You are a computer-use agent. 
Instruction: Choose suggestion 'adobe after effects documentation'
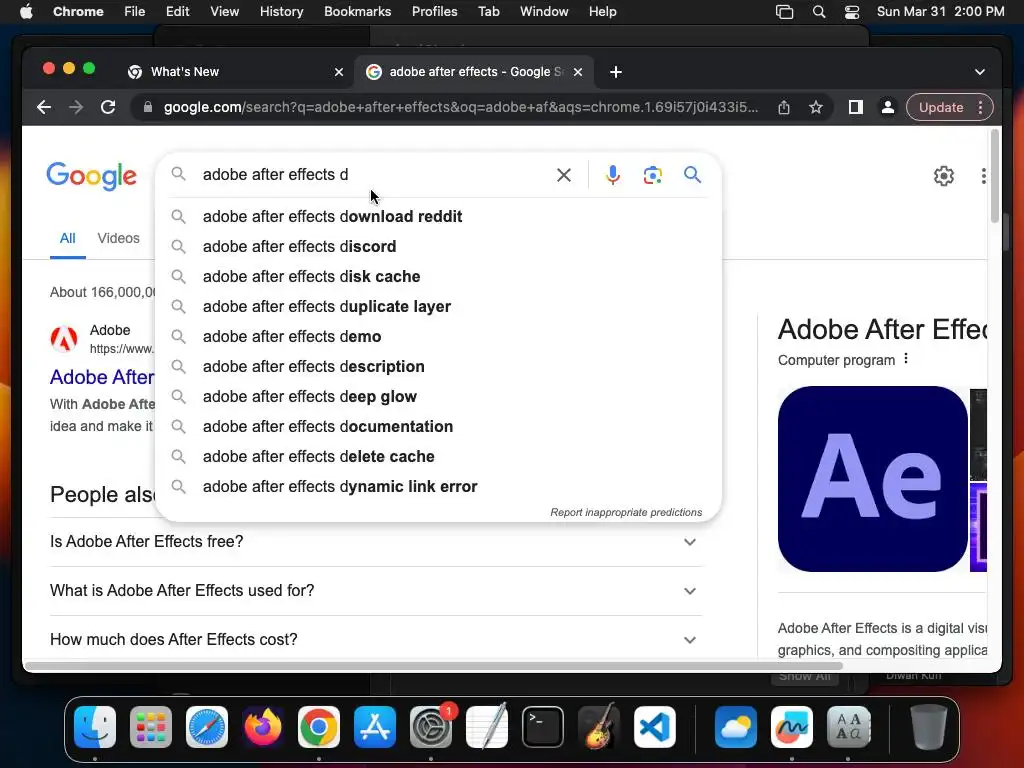438,426
